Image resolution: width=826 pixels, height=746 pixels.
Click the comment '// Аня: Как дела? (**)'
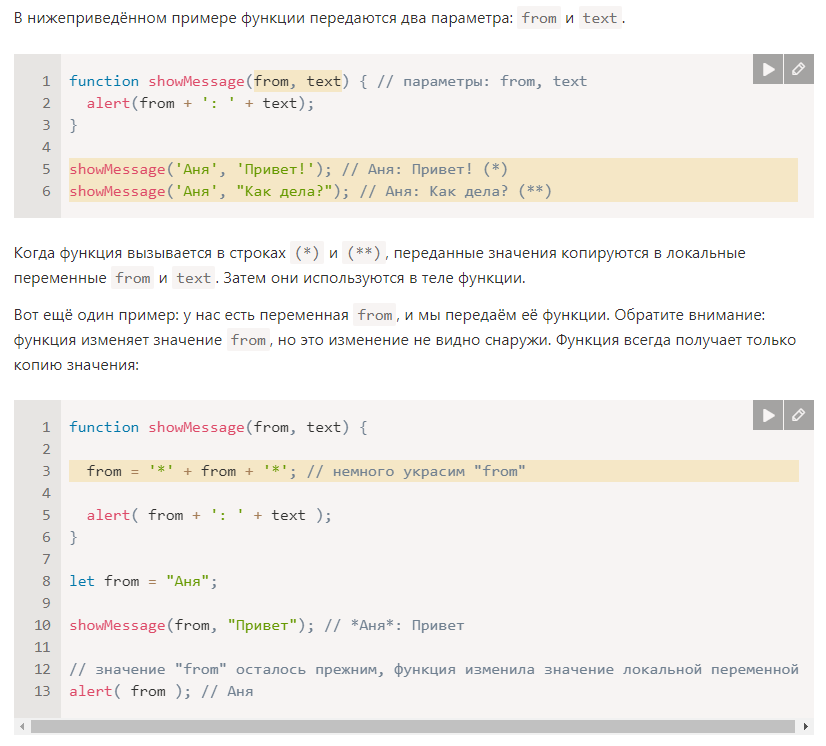pyautogui.click(x=456, y=191)
